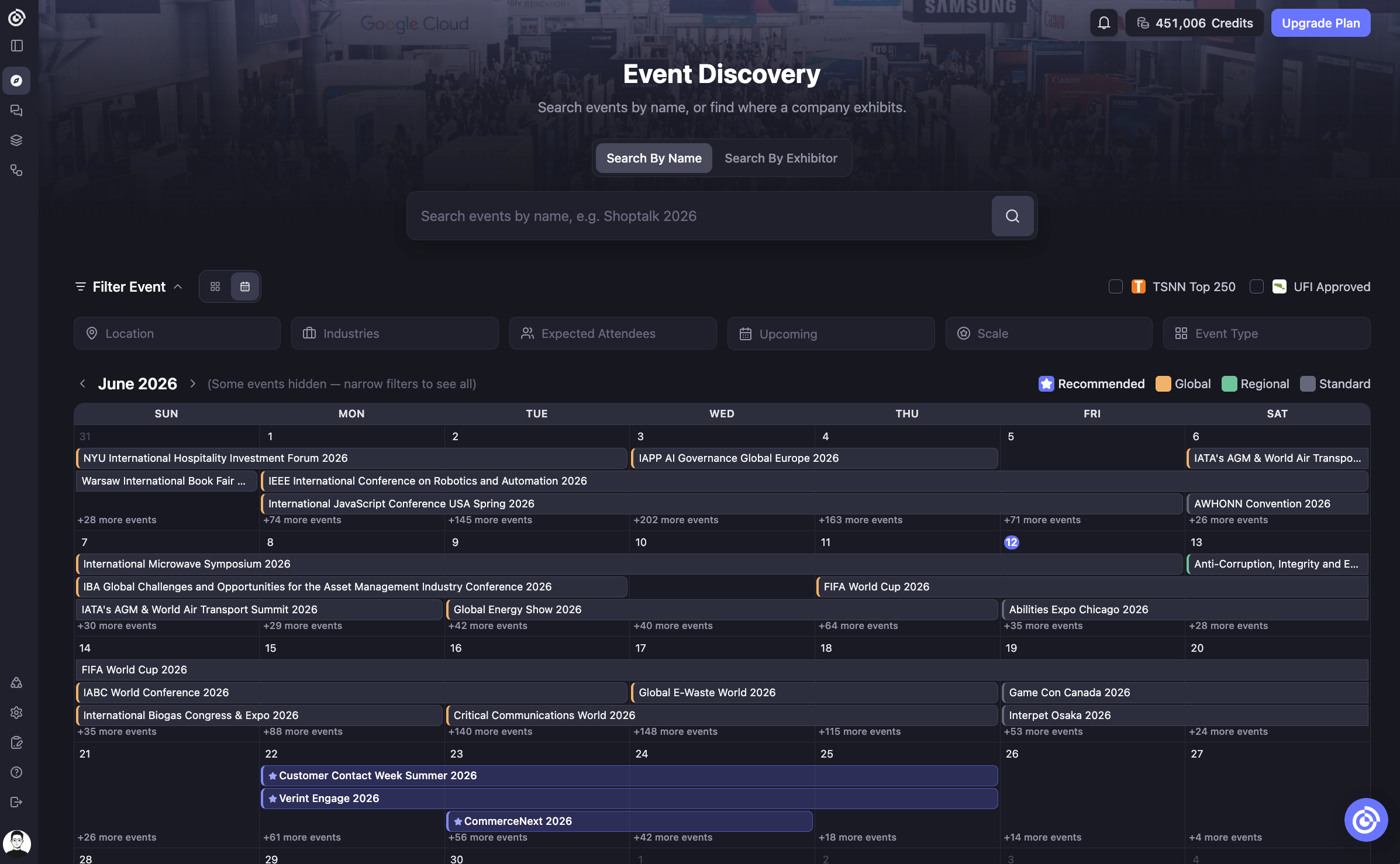Click the Recommended star legend icon

(x=1046, y=383)
